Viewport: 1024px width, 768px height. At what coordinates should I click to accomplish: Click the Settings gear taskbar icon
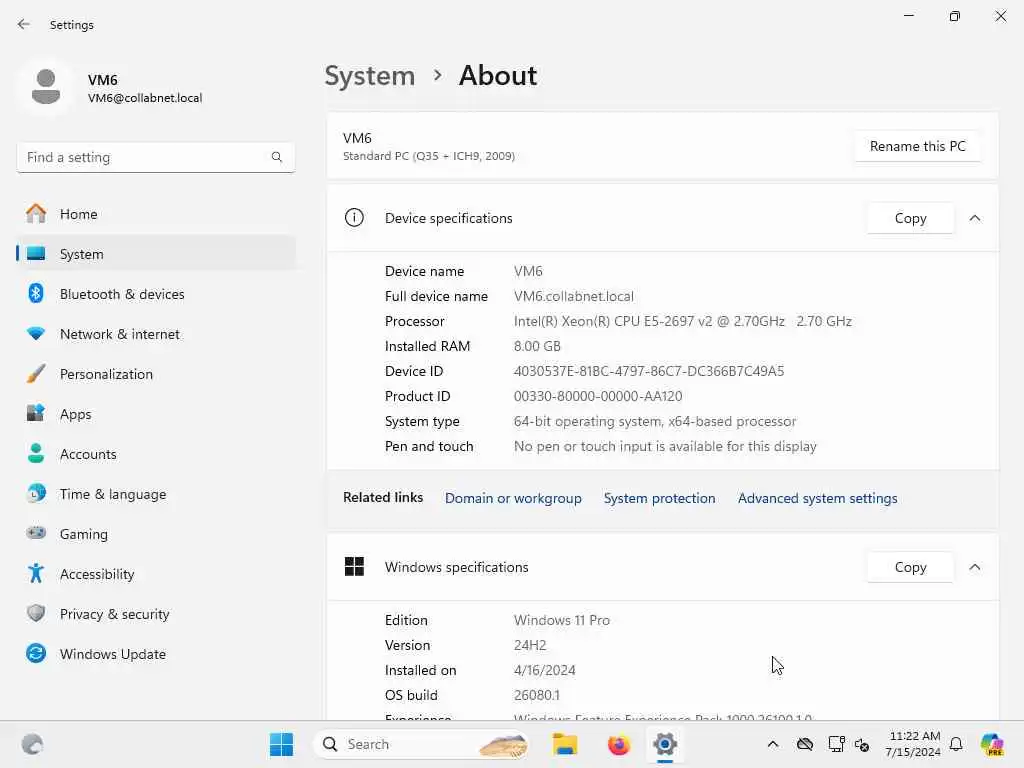coord(665,744)
